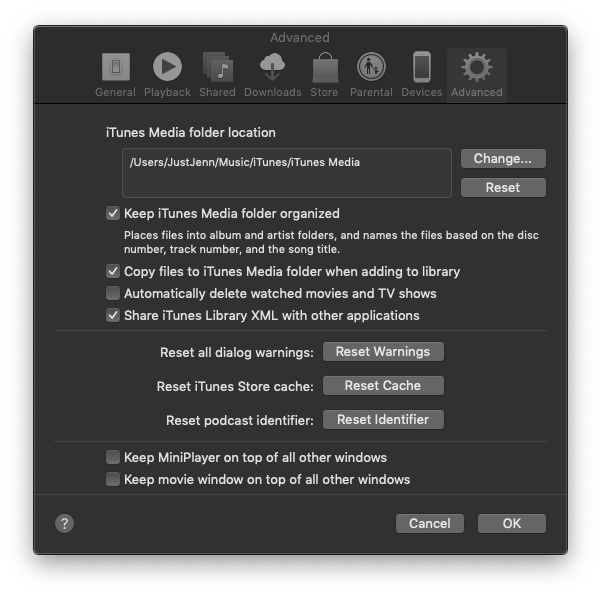The height and width of the screenshot is (596, 601).
Task: Confirm settings with the OK button
Action: [x=512, y=523]
